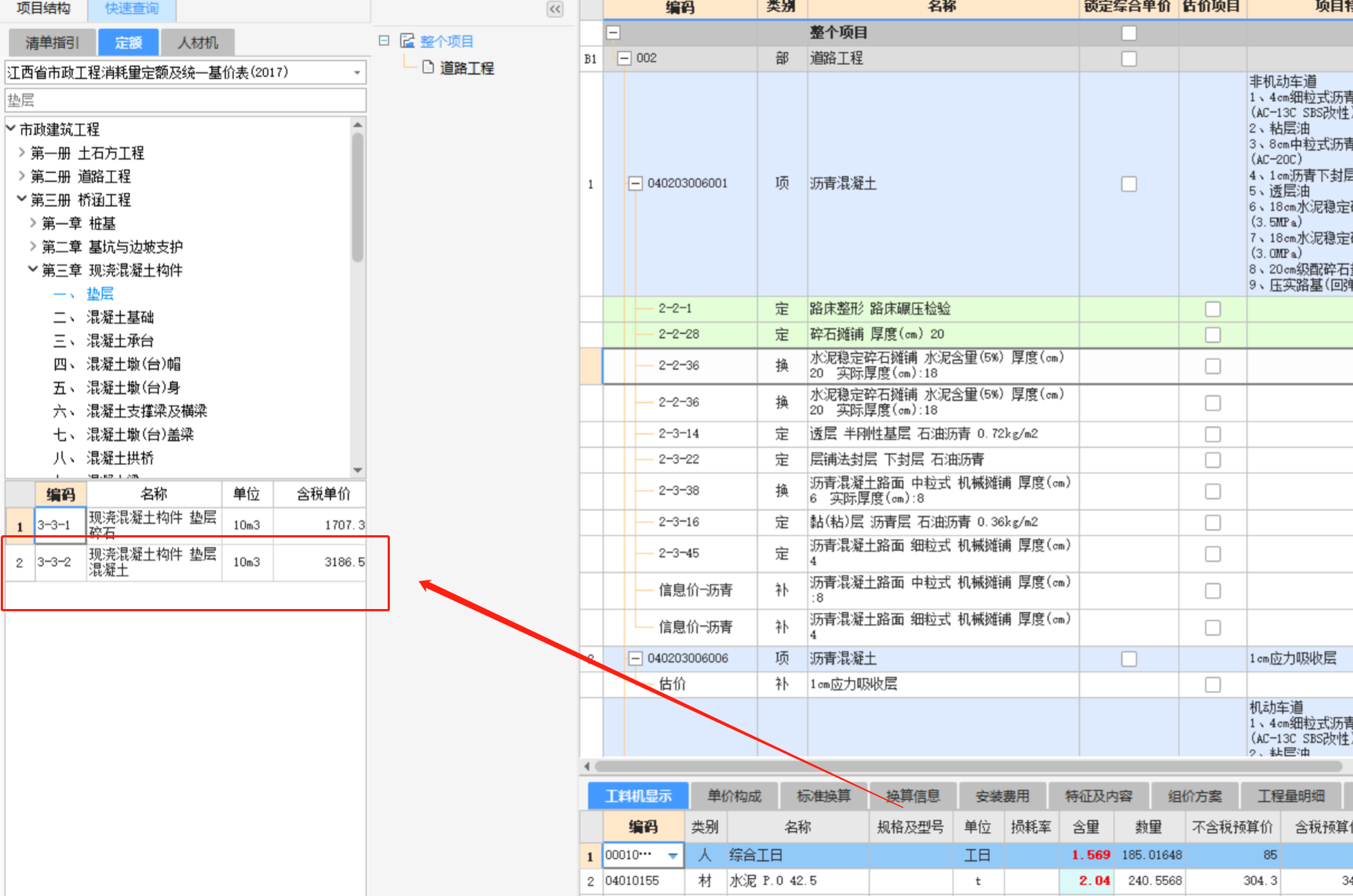Select the 定额 tab
Image resolution: width=1353 pixels, height=896 pixels.
coord(128,42)
